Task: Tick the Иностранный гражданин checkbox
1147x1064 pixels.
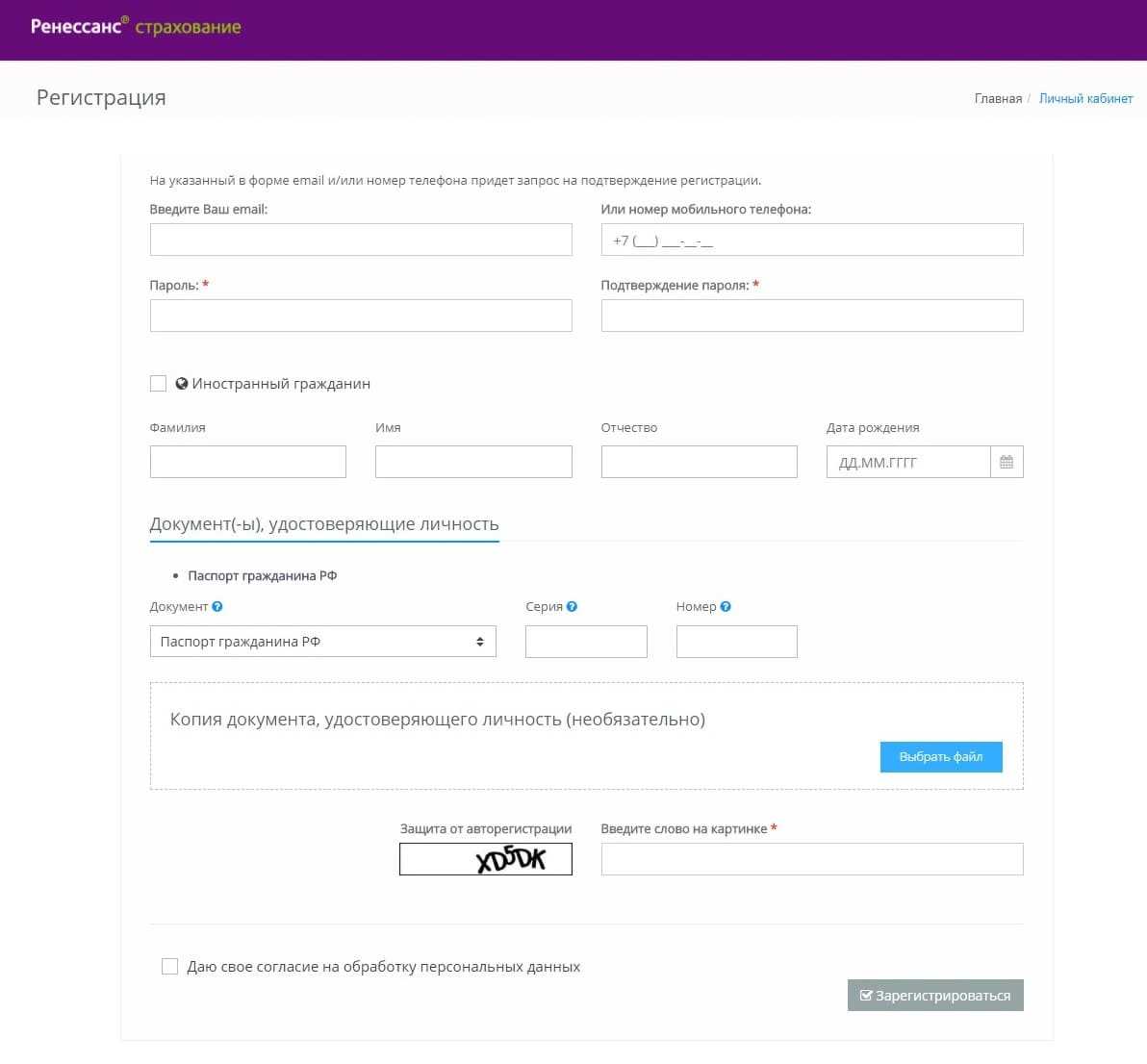Action: pos(159,384)
